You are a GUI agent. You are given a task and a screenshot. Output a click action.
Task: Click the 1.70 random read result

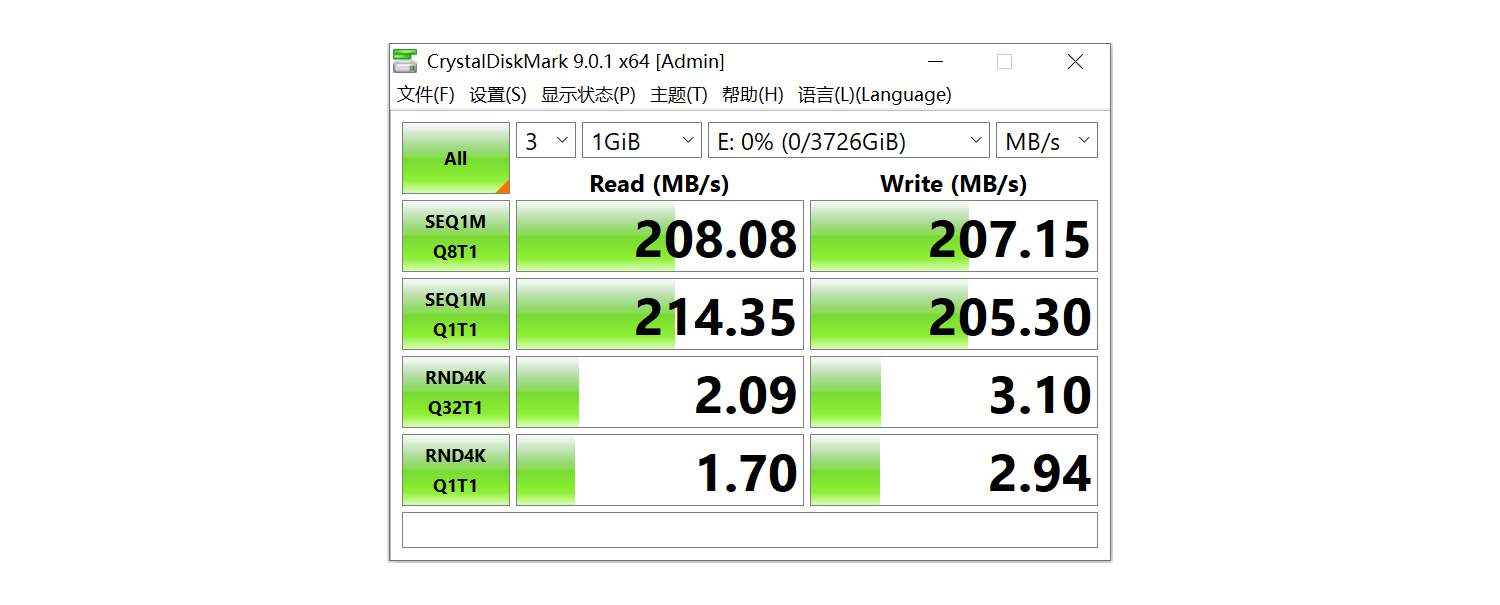click(660, 470)
